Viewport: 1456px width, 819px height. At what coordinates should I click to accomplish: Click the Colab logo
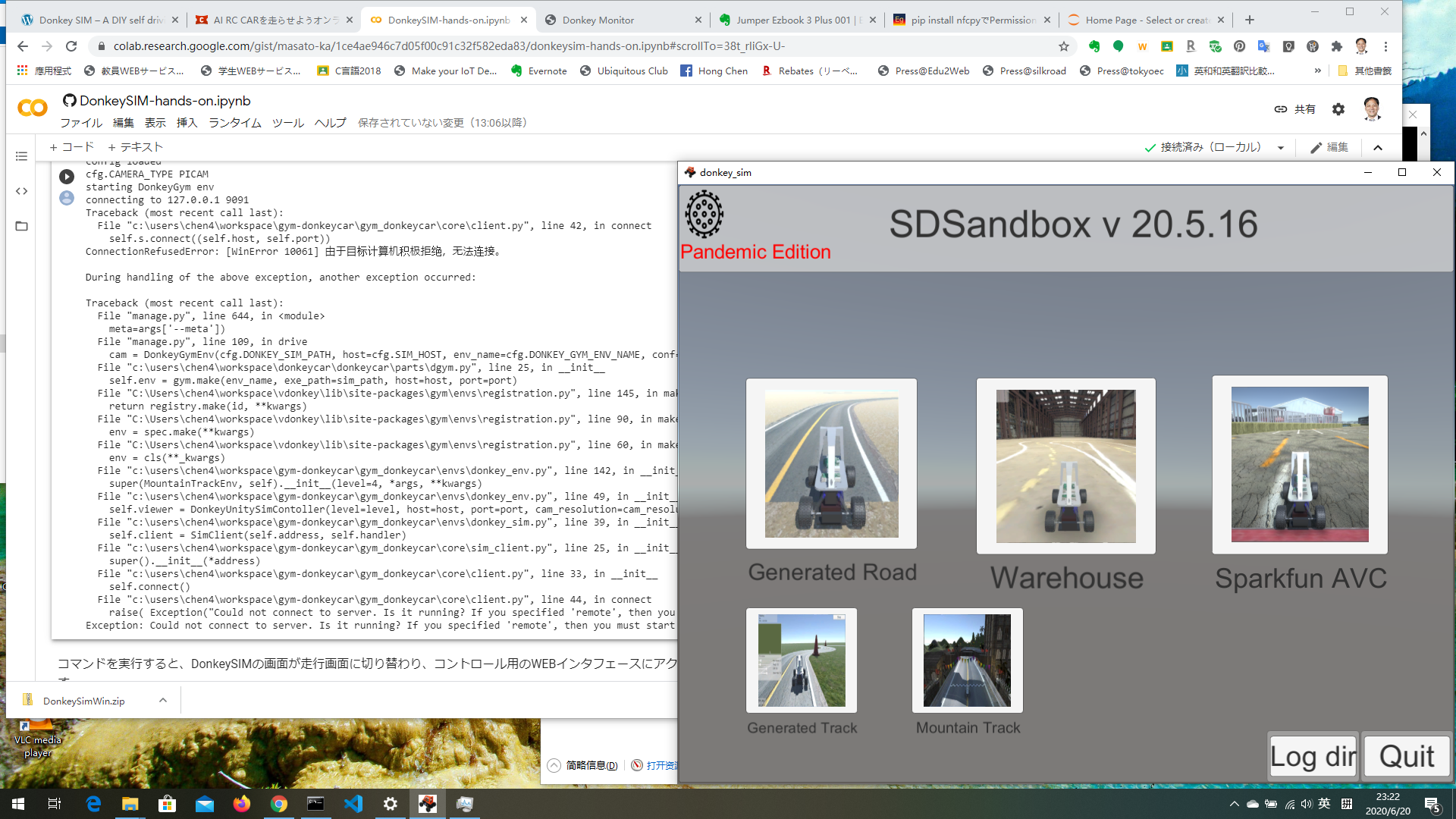[32, 108]
